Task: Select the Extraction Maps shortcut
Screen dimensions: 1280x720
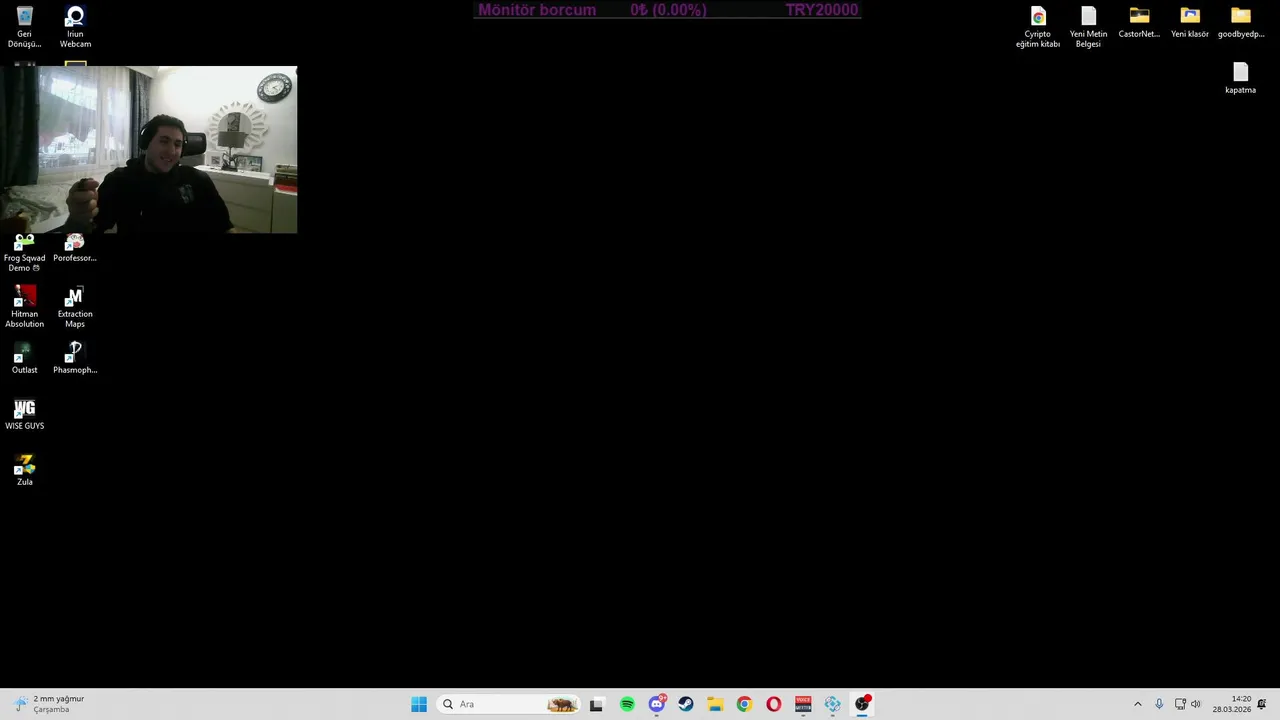Action: [75, 307]
